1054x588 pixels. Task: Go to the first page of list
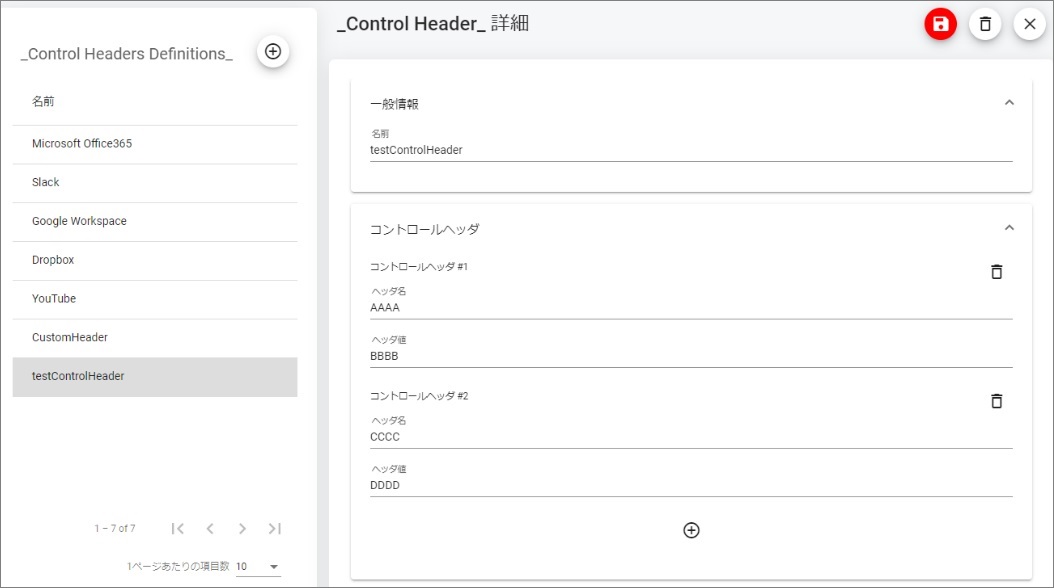pos(178,528)
